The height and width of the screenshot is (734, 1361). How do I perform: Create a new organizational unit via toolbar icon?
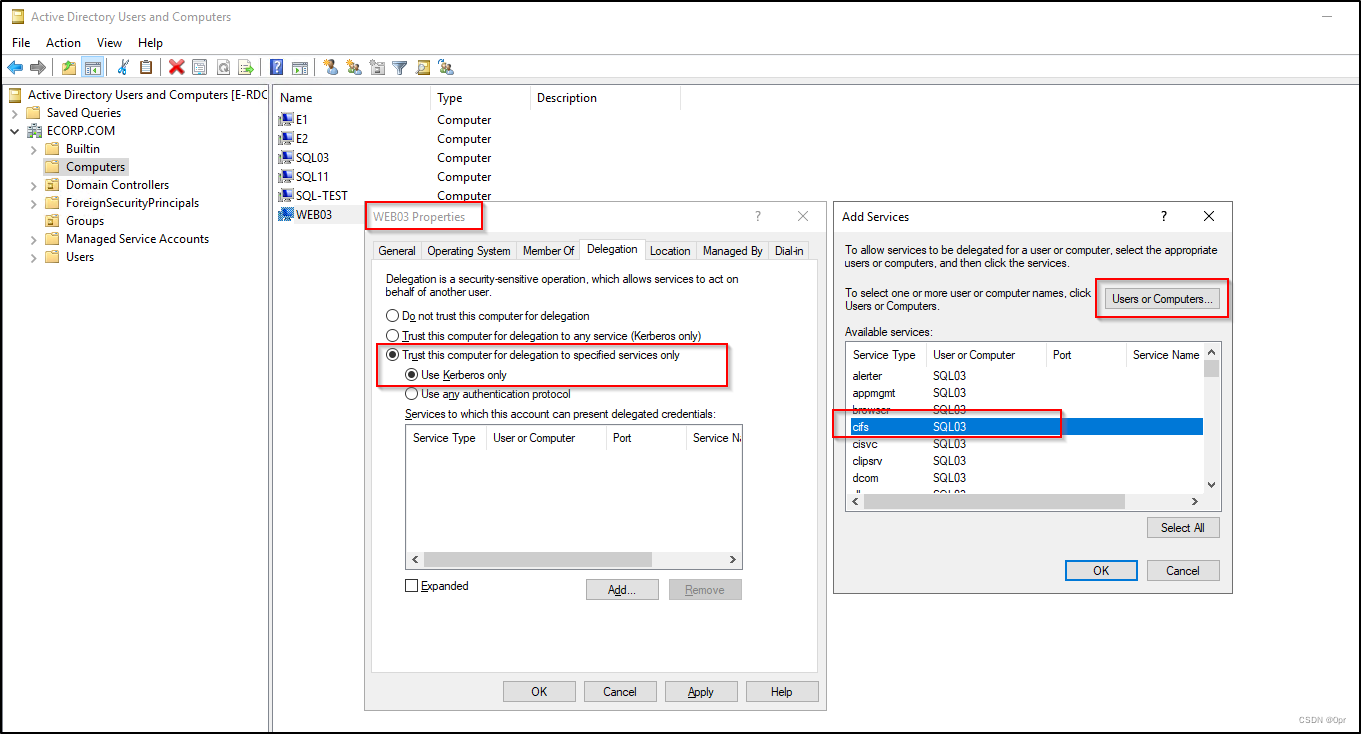click(377, 67)
